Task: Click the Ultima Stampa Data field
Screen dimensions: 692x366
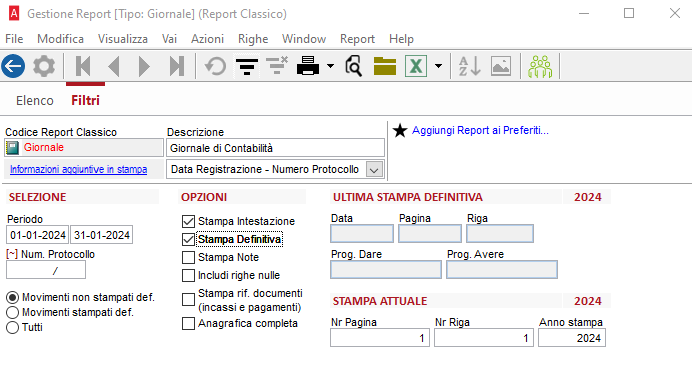Action: (x=362, y=234)
